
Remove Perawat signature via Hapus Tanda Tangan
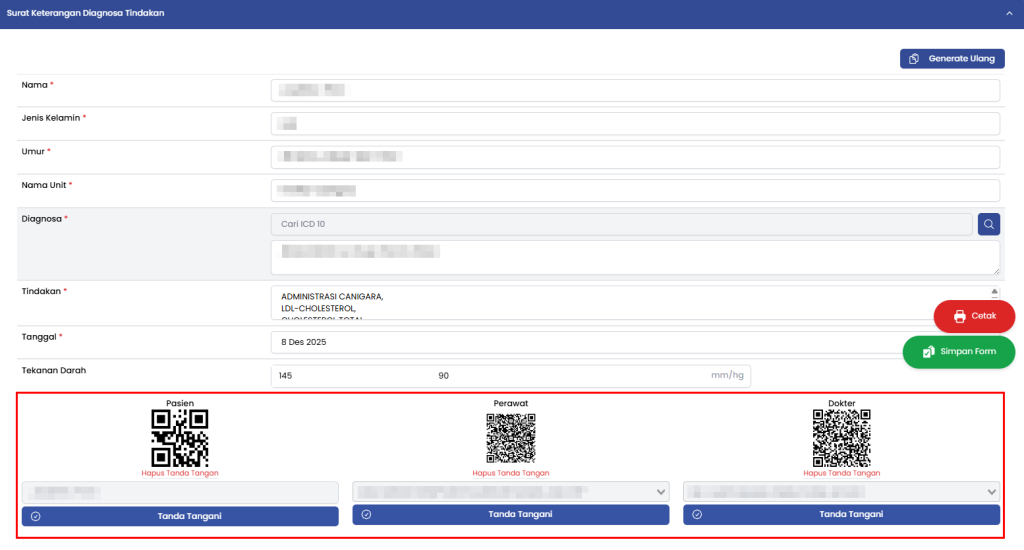click(511, 473)
